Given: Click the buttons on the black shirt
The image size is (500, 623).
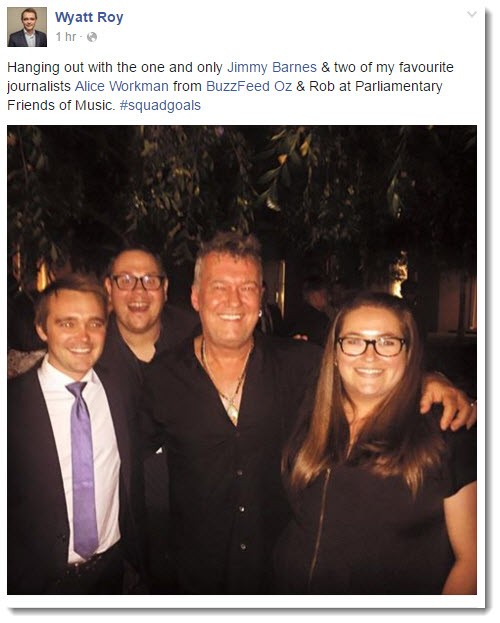Looking at the screenshot, I should point(241,509).
